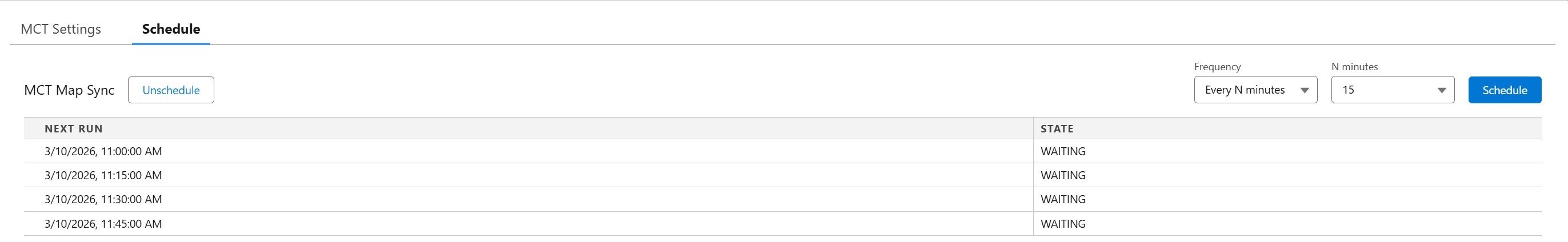The height and width of the screenshot is (242, 1568).
Task: Click WAITING state of the 11:15 AM run
Action: [1063, 176]
